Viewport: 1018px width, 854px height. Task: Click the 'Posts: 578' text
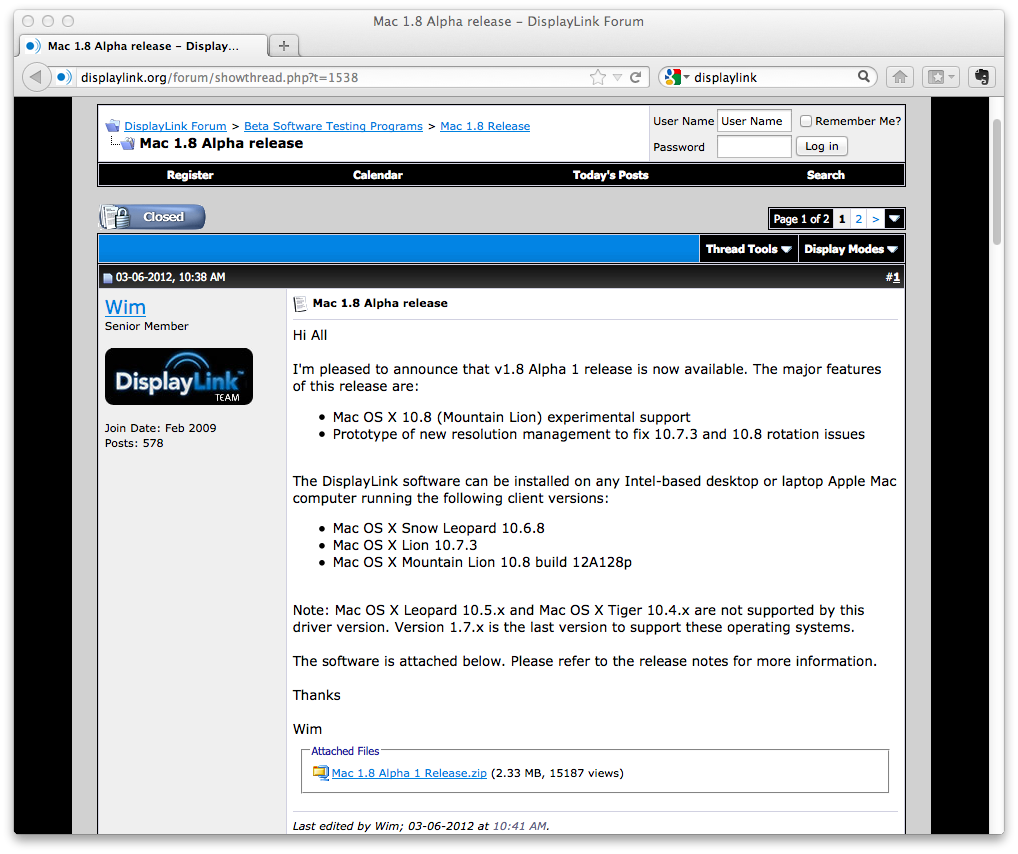click(x=134, y=443)
